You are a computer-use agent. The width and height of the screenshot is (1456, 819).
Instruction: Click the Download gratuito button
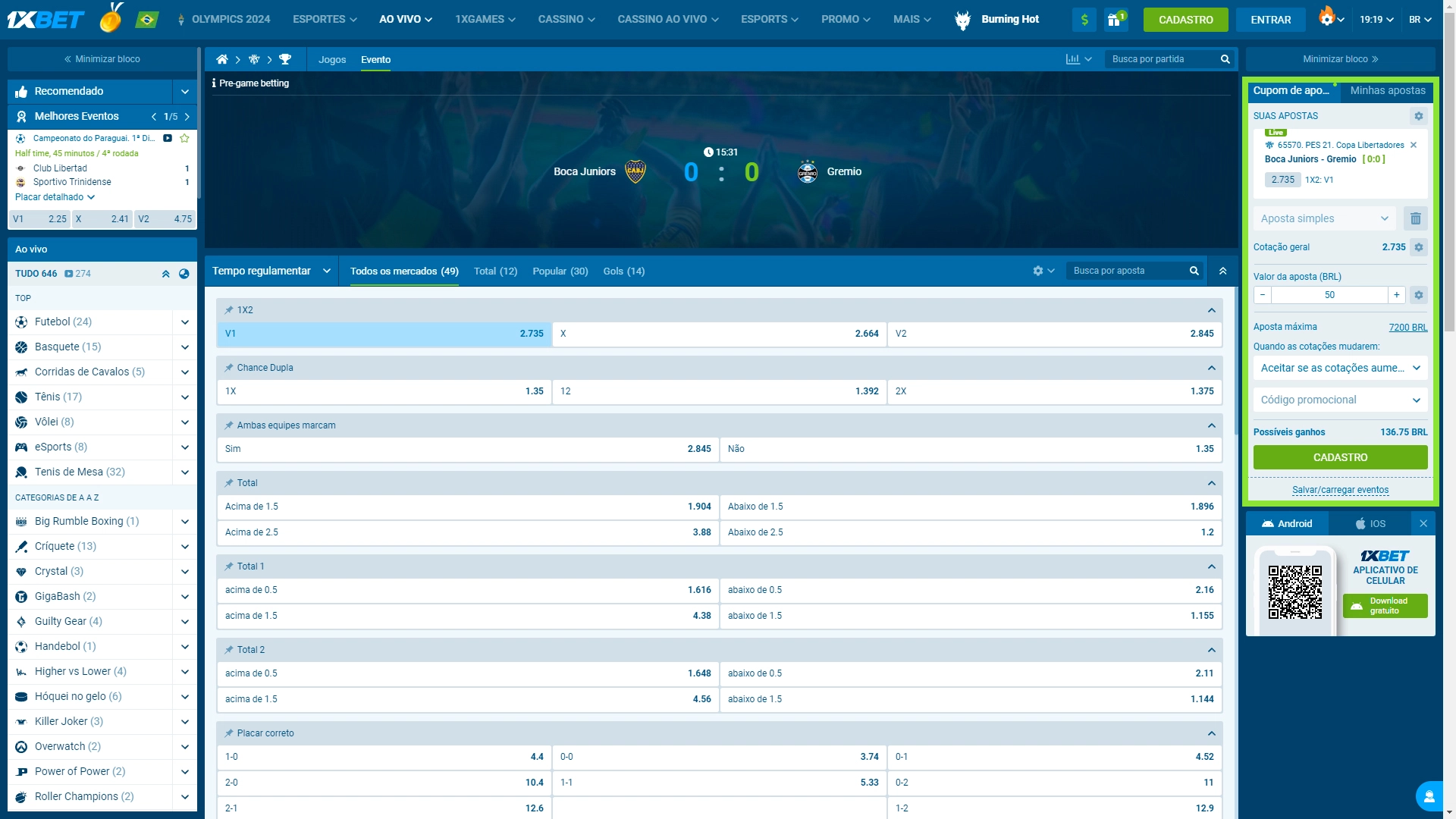coord(1385,606)
